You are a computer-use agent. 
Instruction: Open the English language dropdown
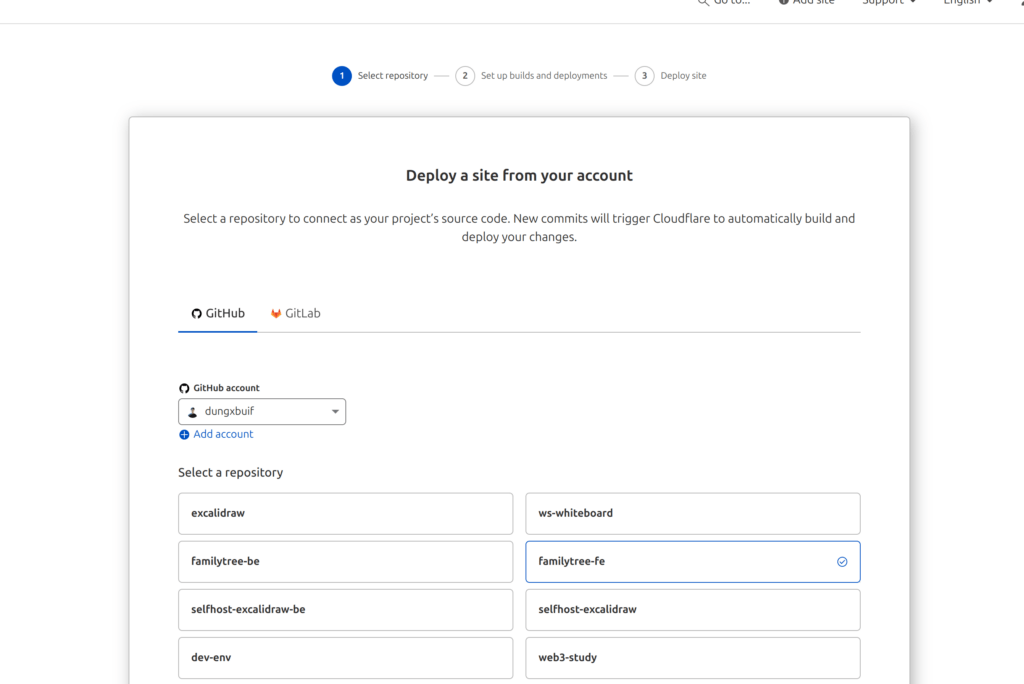coord(968,3)
